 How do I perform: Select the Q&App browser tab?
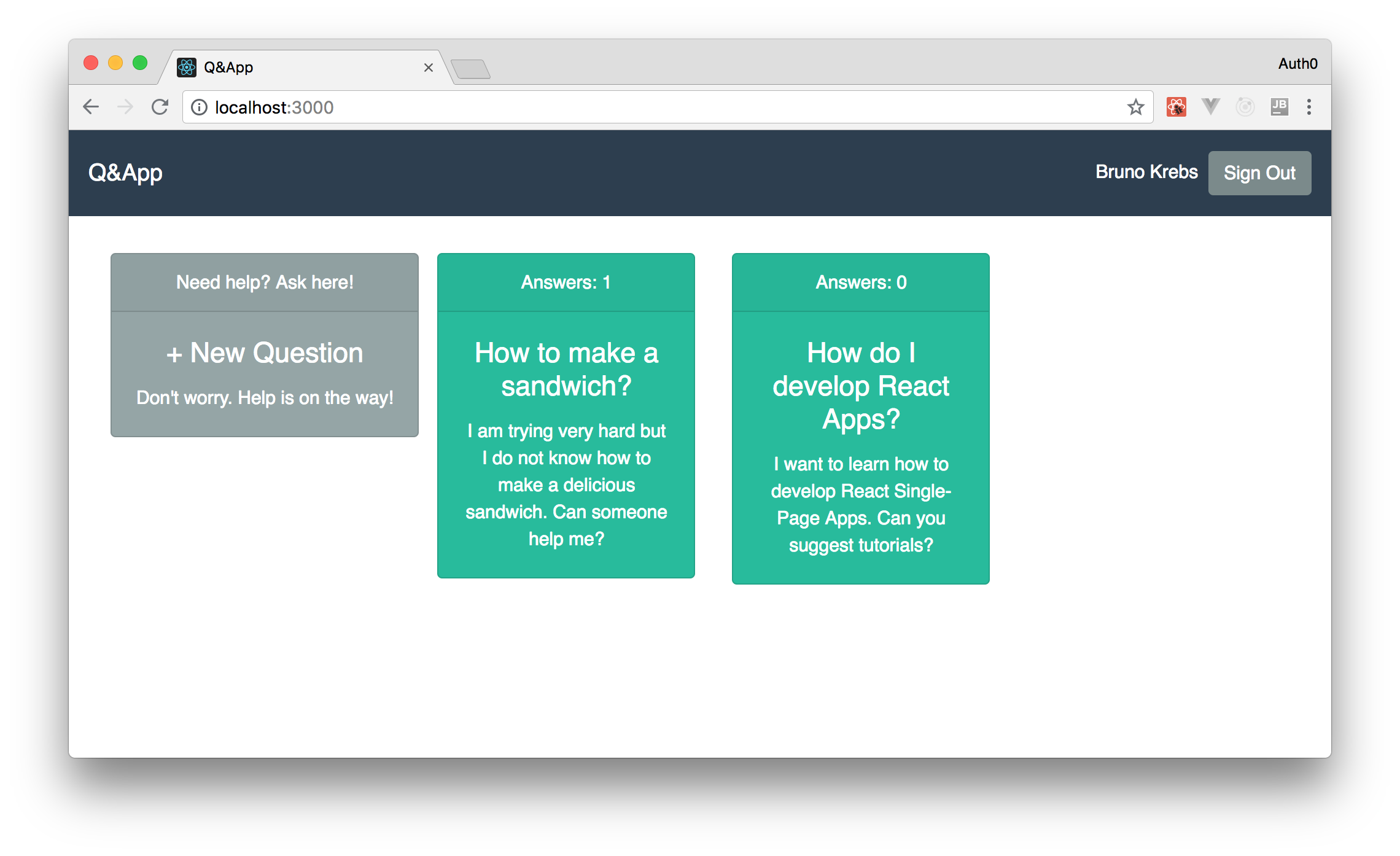[306, 68]
